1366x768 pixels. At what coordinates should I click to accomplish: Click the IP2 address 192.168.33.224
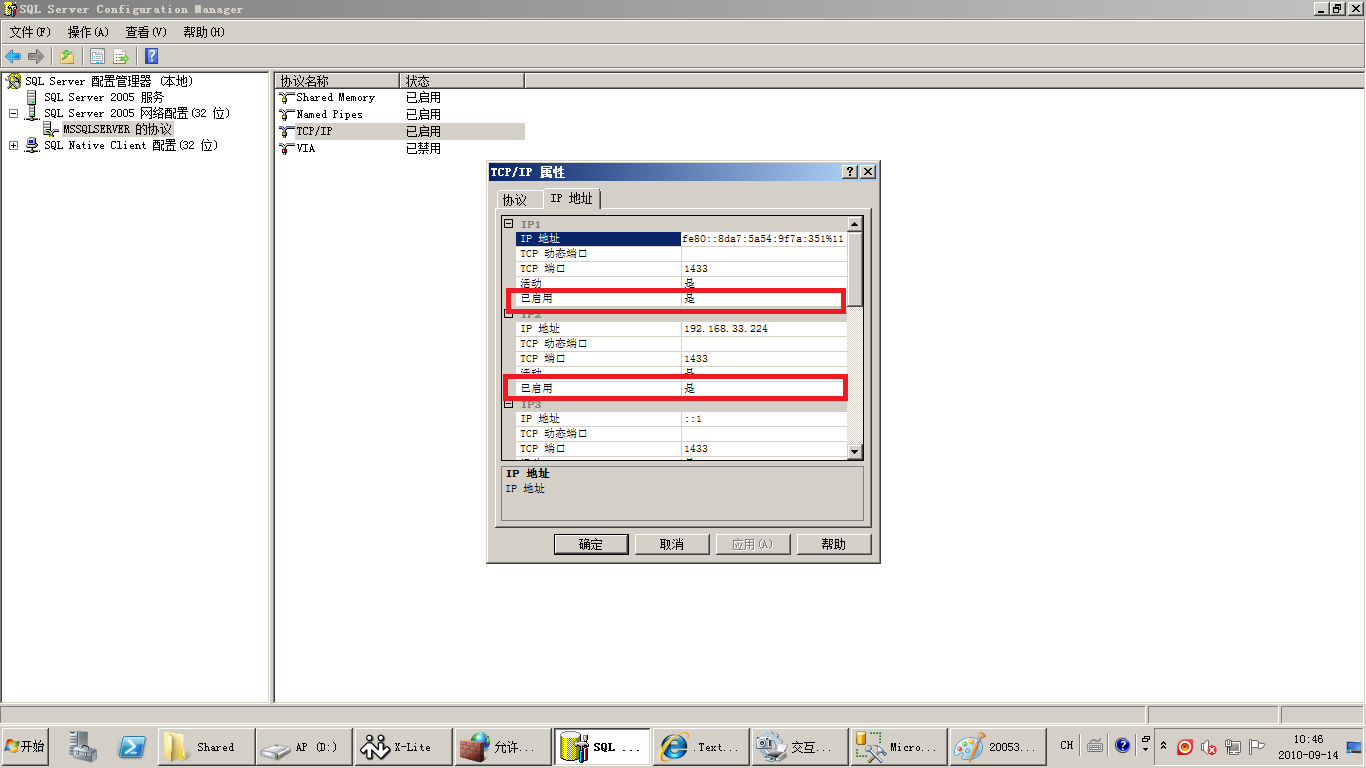pyautogui.click(x=764, y=329)
